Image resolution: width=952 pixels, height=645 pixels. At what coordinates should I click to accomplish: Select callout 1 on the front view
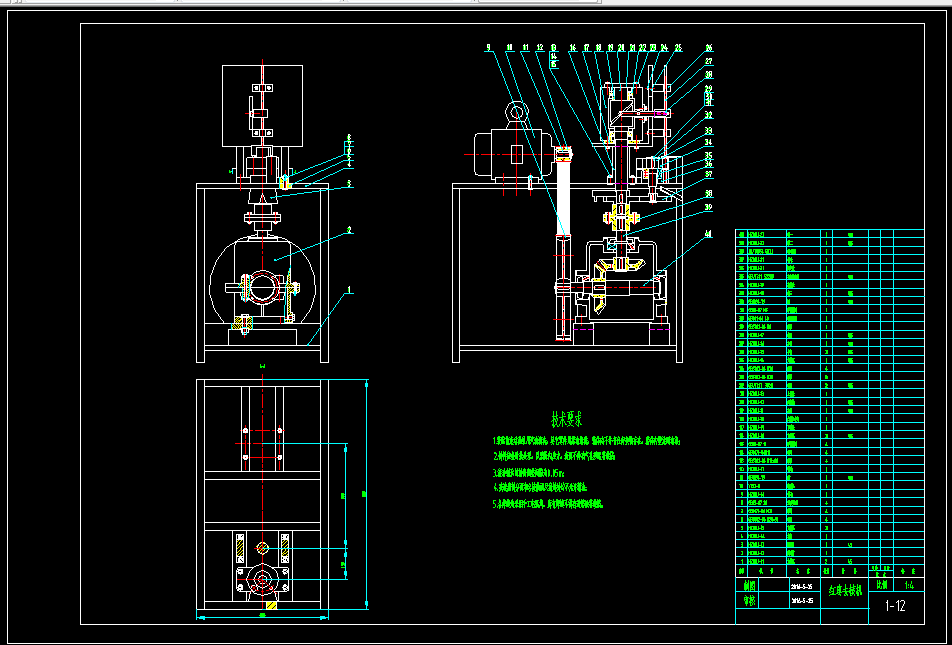tap(349, 289)
